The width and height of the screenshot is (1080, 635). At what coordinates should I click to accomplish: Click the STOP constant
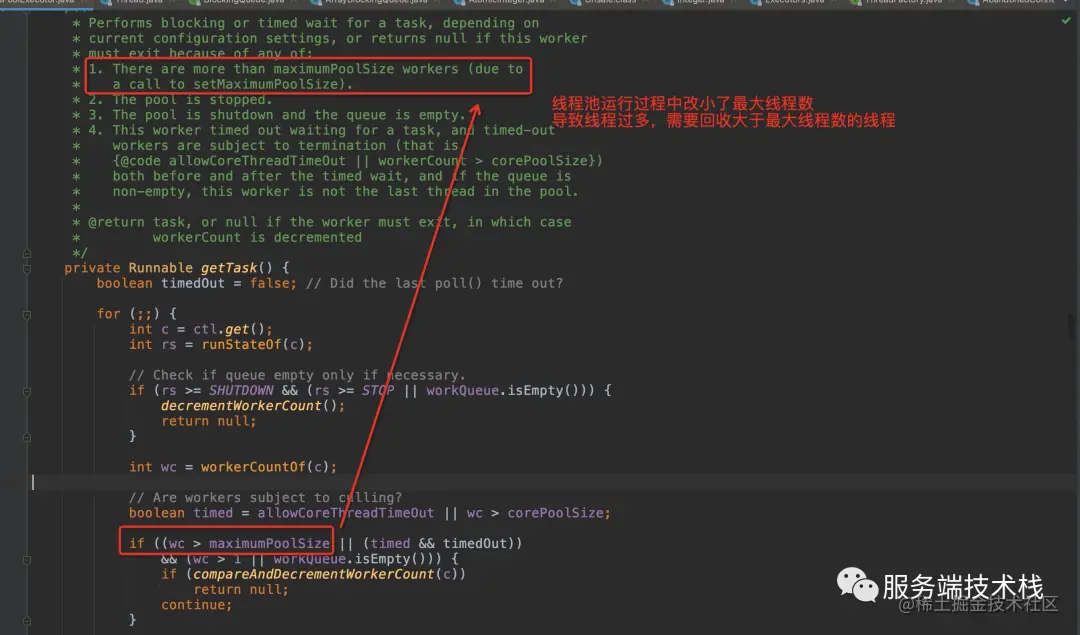point(378,391)
